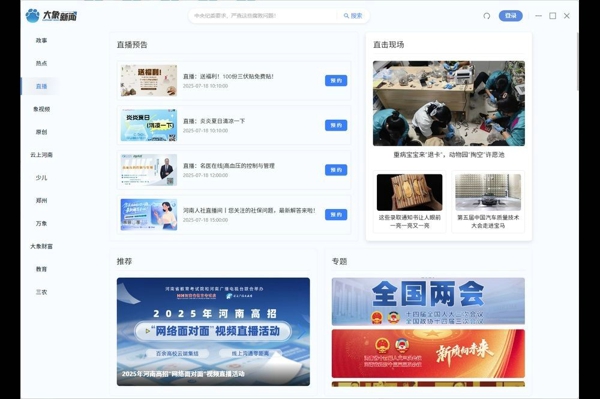Click the 直击现场 section heading

coord(388,45)
